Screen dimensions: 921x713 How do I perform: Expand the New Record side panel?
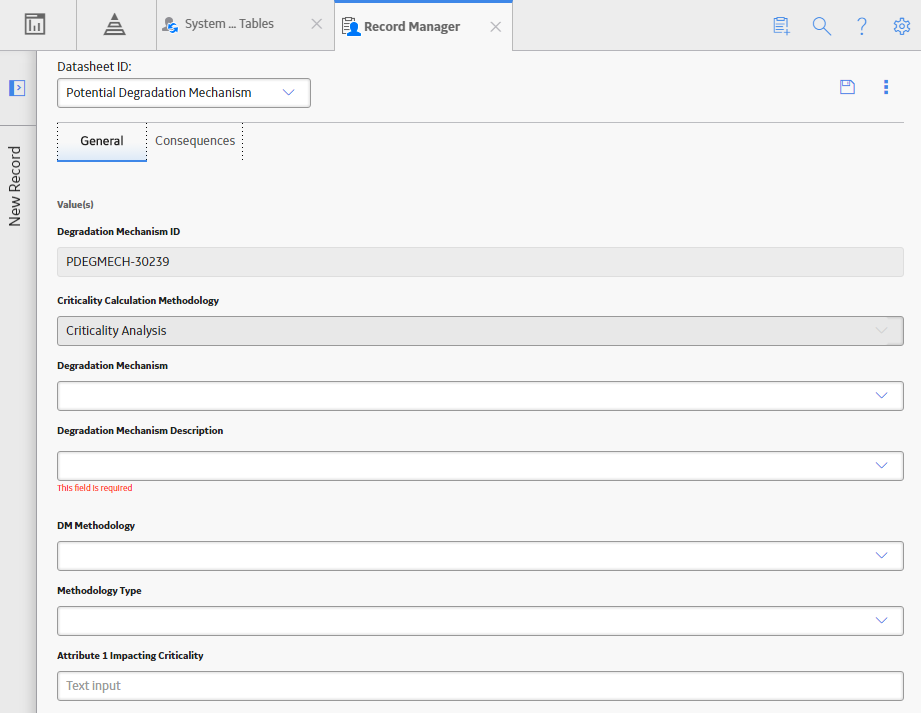coord(17,88)
